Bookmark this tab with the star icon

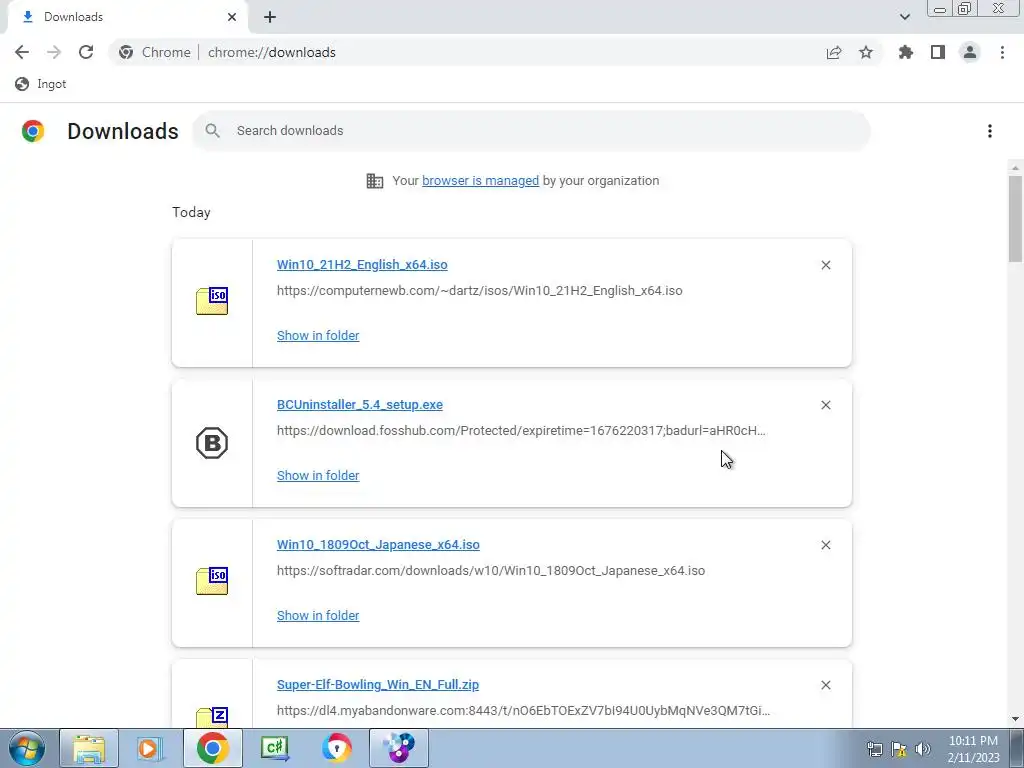[x=866, y=52]
